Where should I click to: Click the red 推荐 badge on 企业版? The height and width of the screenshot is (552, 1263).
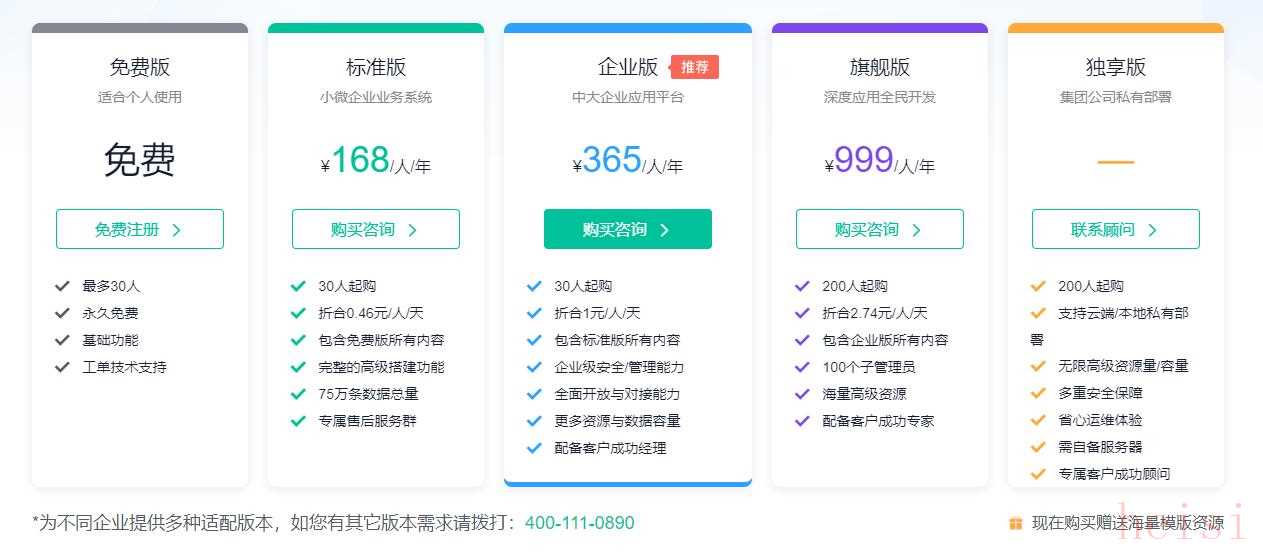[x=695, y=67]
